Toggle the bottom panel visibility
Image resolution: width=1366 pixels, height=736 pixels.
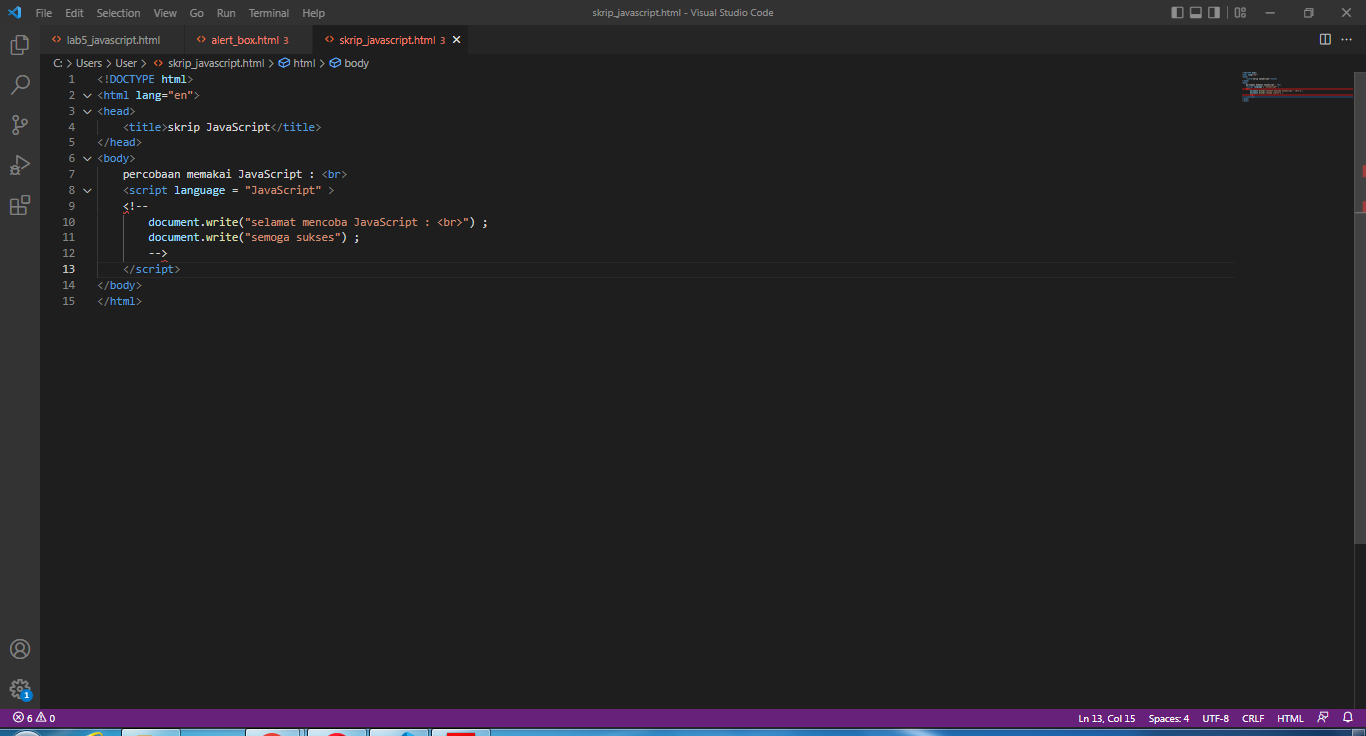1196,12
